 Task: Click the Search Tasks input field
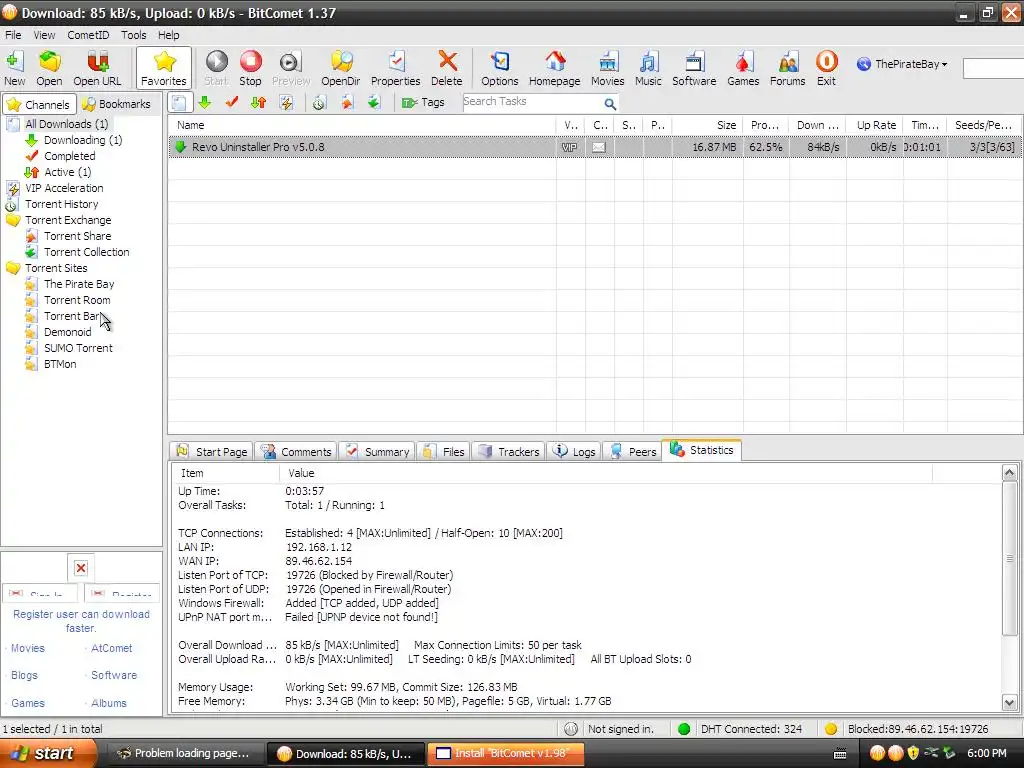coord(531,102)
